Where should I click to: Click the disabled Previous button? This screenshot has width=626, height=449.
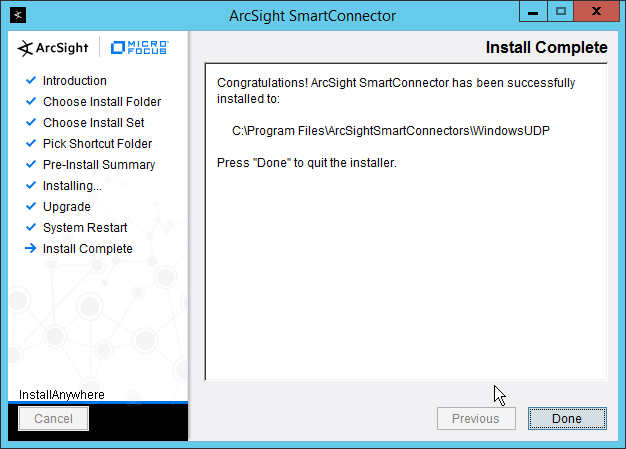point(475,419)
